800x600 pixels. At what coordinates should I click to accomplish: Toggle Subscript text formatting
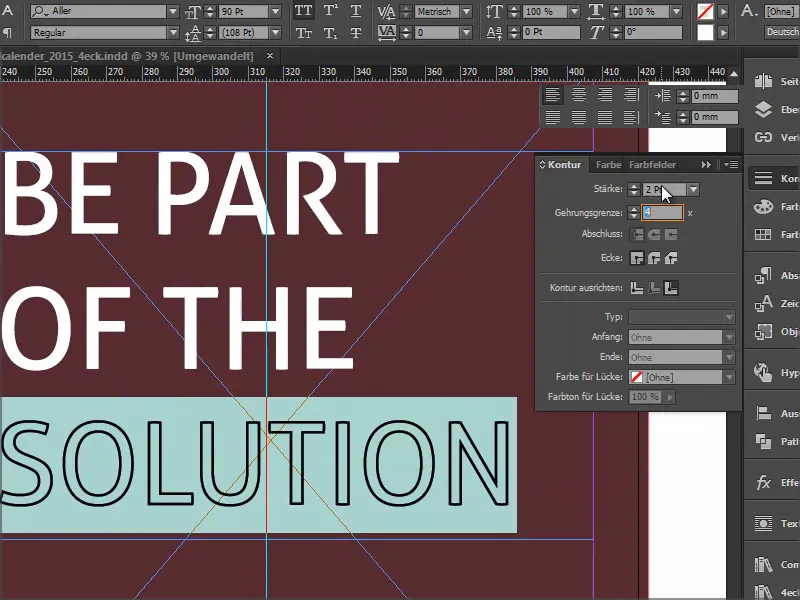point(331,33)
